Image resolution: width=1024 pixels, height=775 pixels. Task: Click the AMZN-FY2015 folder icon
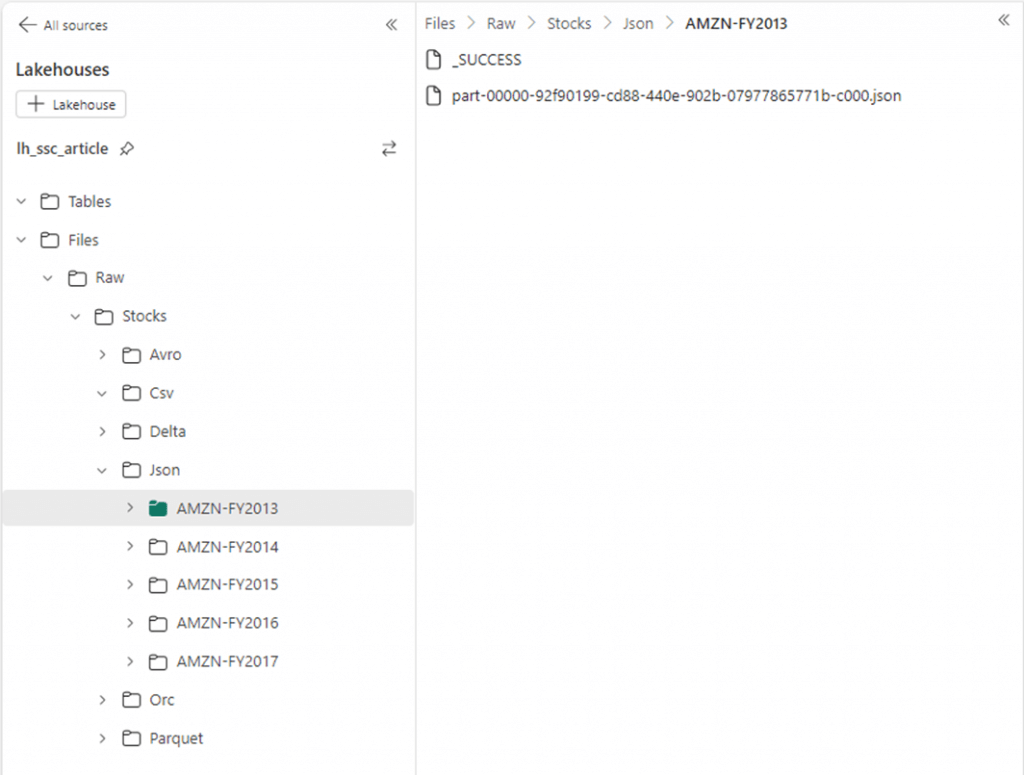[x=158, y=584]
